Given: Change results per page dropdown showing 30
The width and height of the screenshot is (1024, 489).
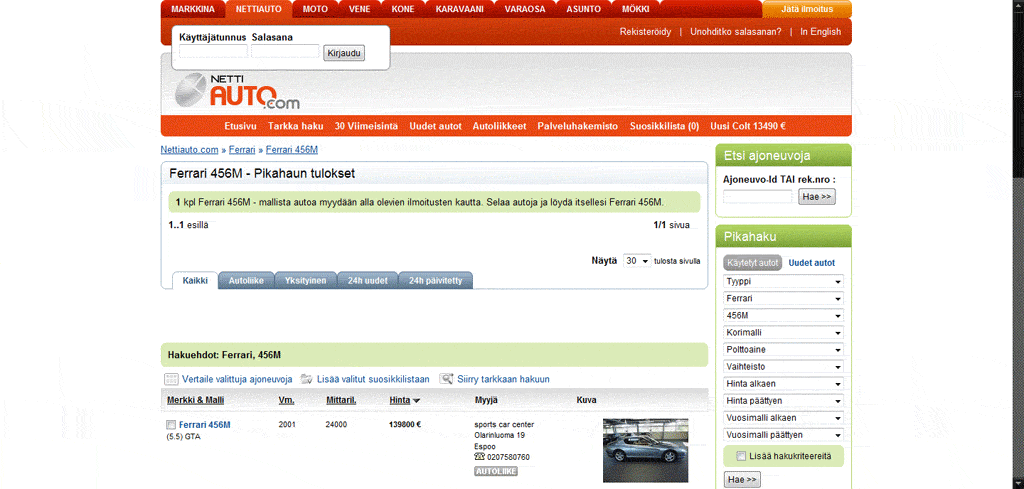Looking at the screenshot, I should pos(637,261).
